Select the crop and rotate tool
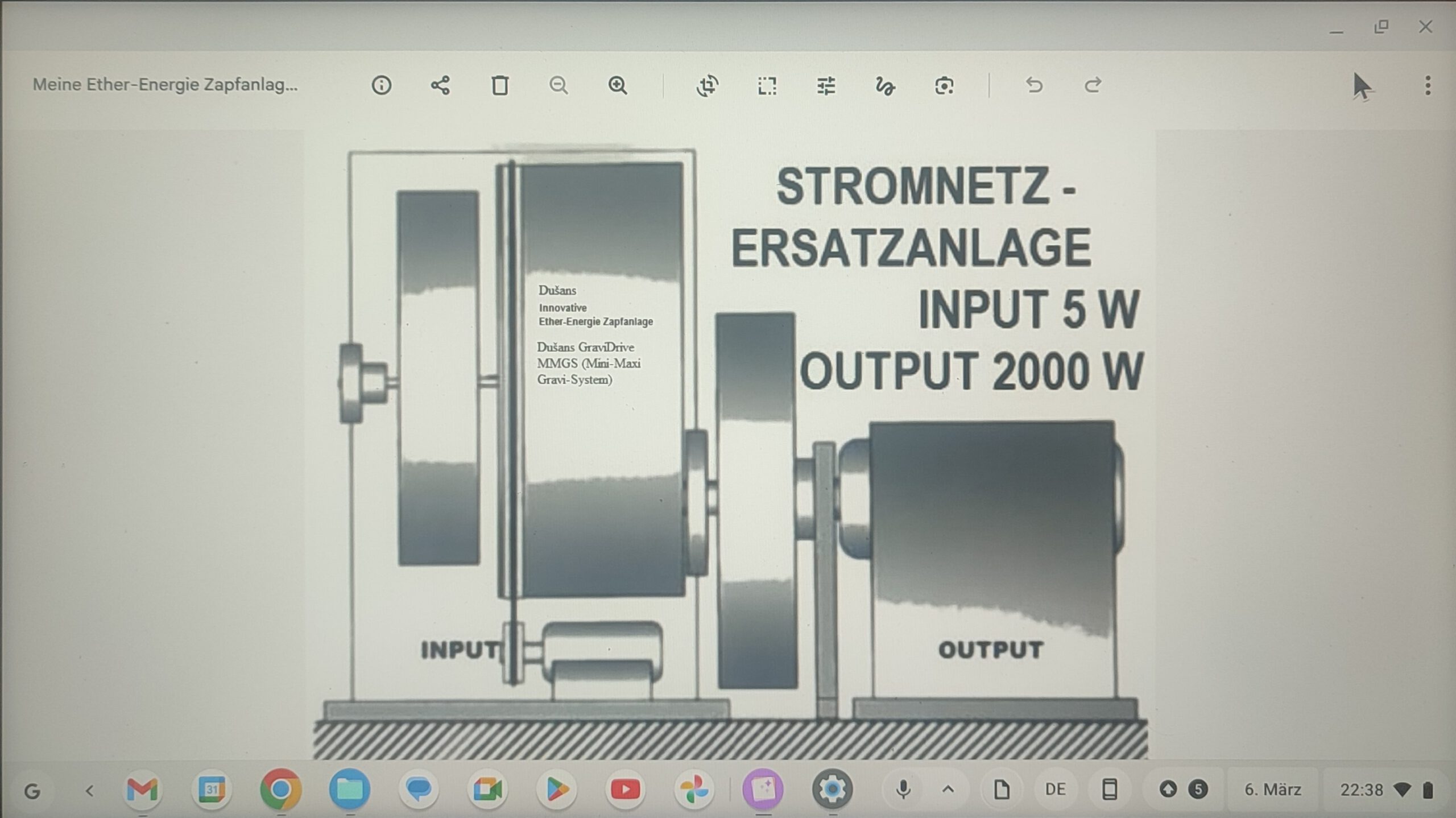1456x818 pixels. click(708, 85)
